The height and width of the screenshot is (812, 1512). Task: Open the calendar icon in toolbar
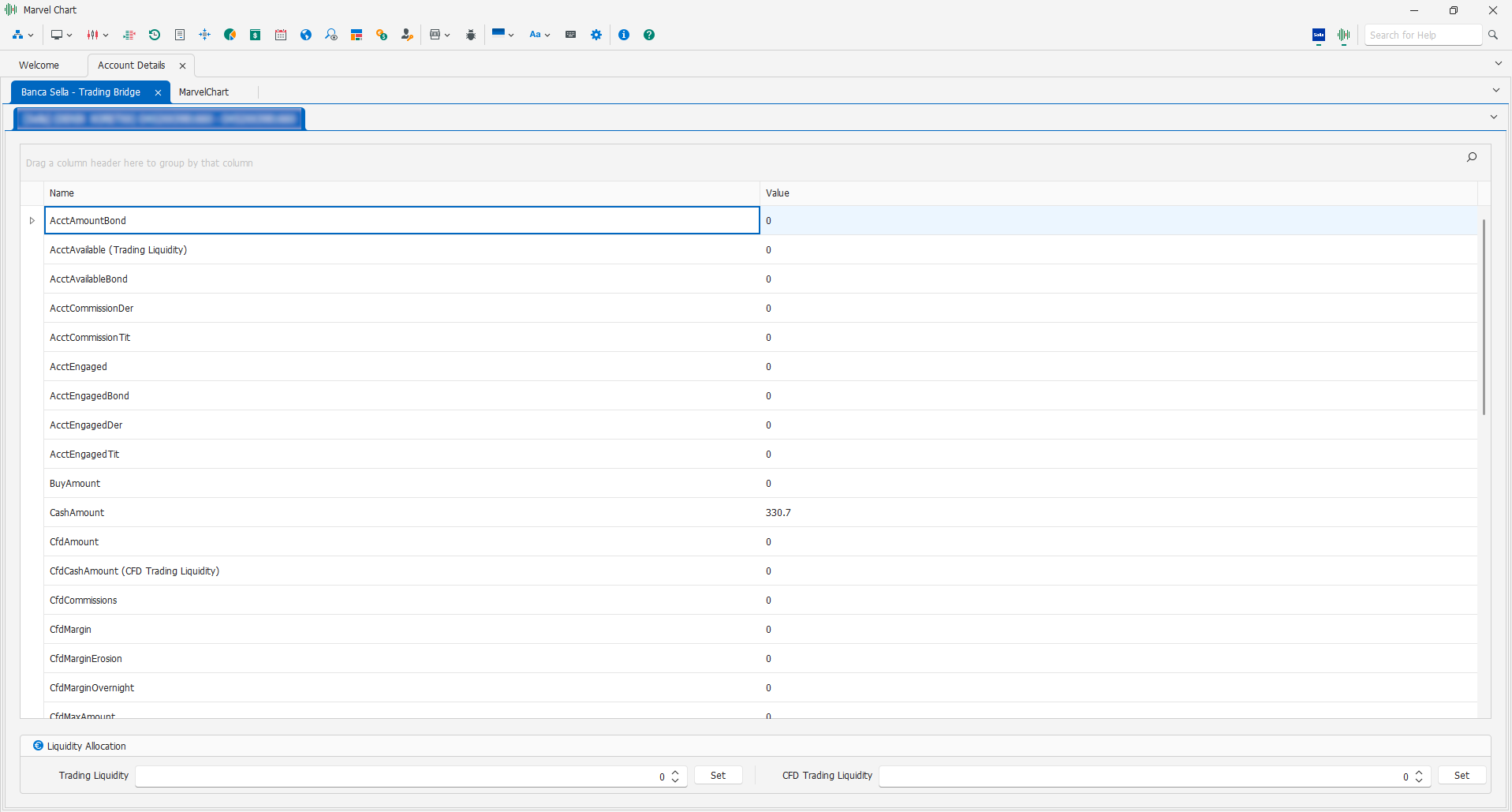281,35
